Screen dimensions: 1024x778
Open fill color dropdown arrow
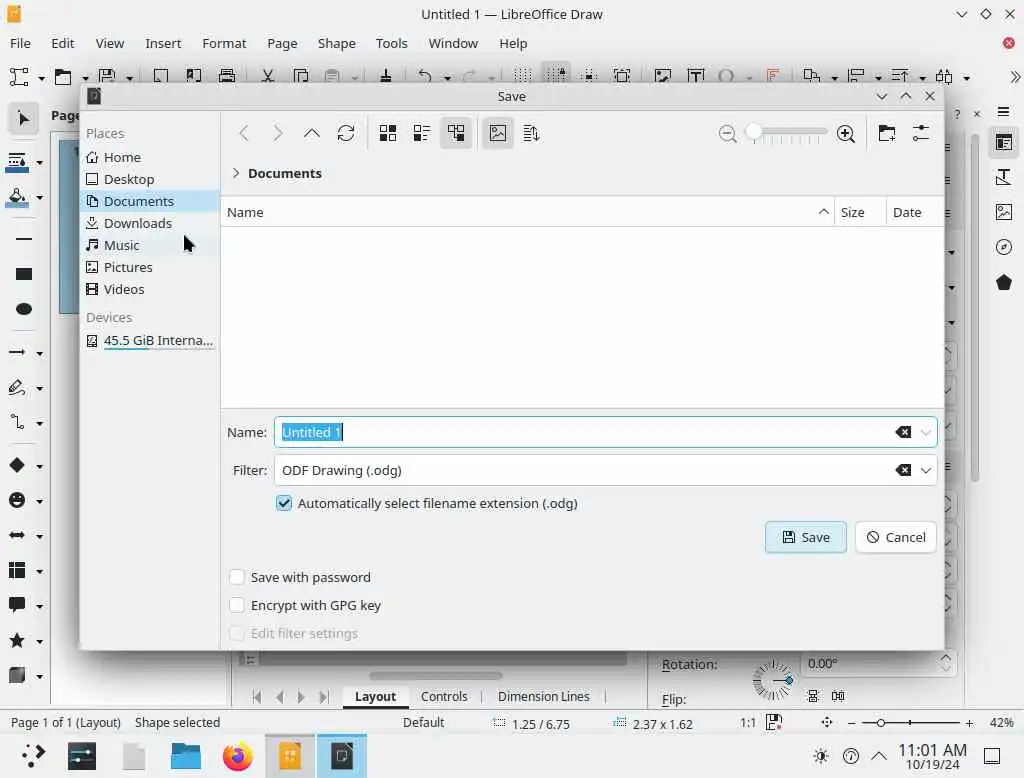click(x=40, y=197)
